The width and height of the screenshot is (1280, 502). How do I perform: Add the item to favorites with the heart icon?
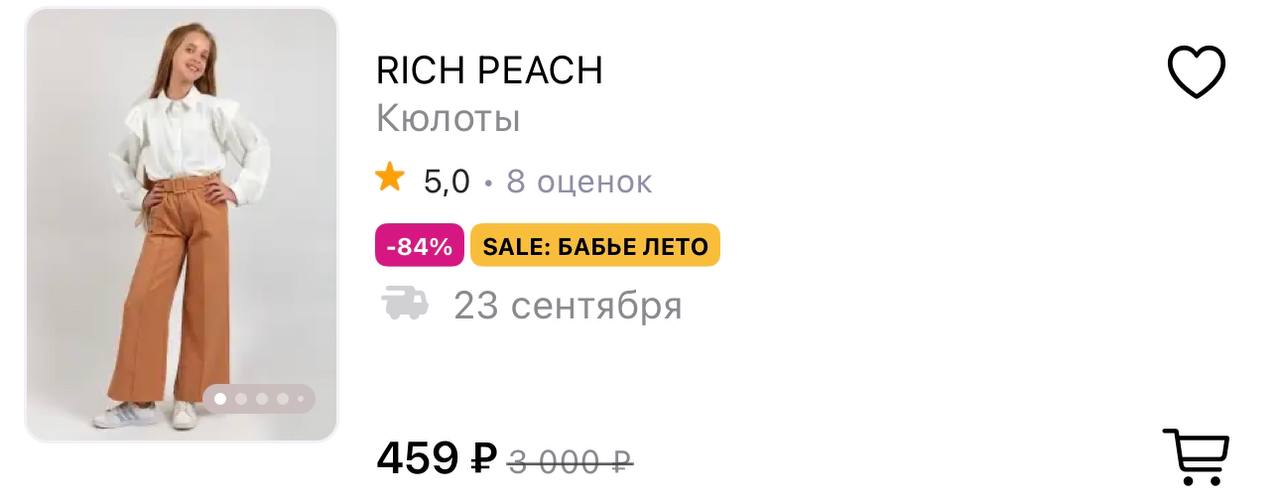[1196, 72]
